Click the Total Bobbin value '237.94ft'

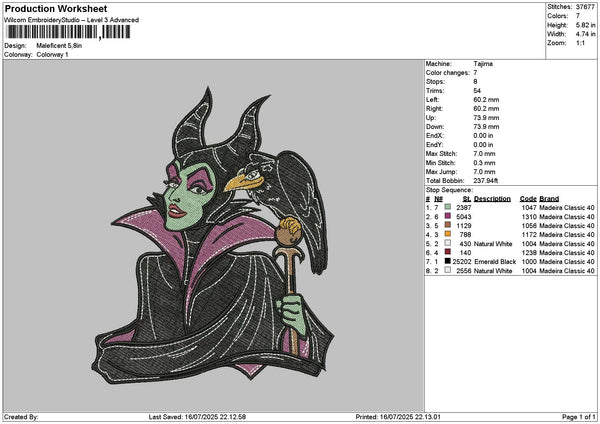(486, 181)
